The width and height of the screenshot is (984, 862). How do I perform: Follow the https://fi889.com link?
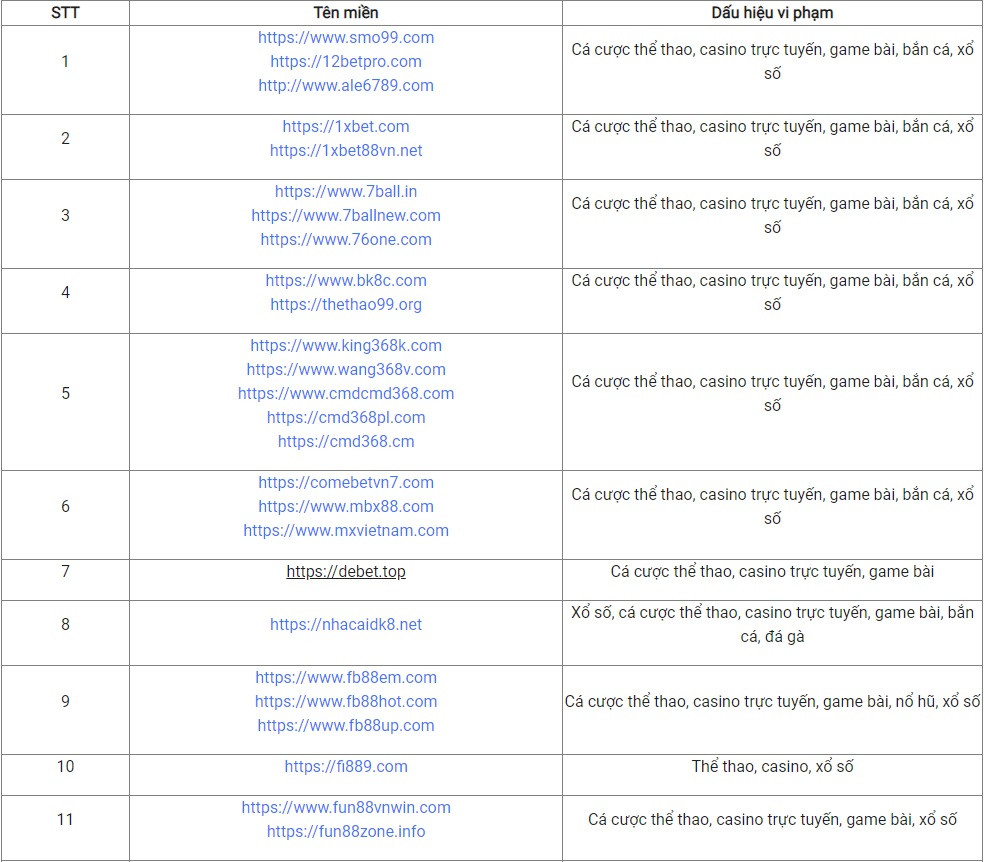pyautogui.click(x=346, y=767)
